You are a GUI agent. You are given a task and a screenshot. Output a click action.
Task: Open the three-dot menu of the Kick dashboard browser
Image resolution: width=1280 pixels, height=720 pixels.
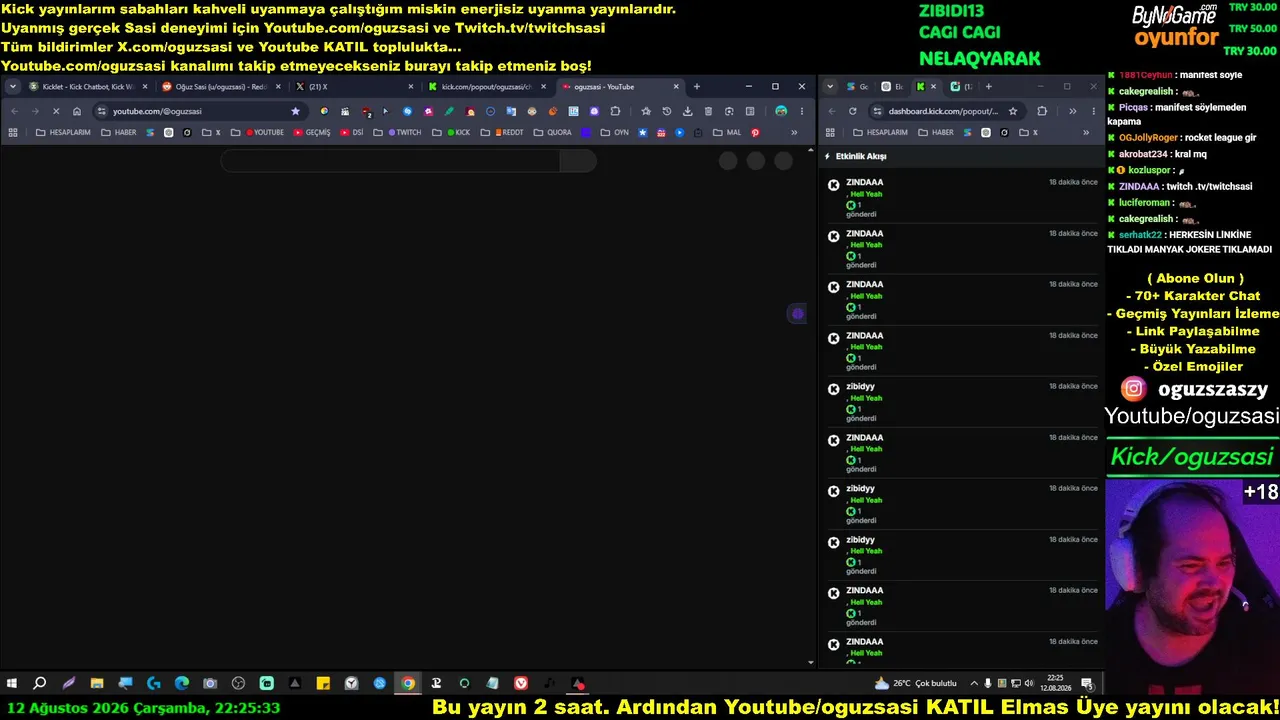coord(1093,111)
